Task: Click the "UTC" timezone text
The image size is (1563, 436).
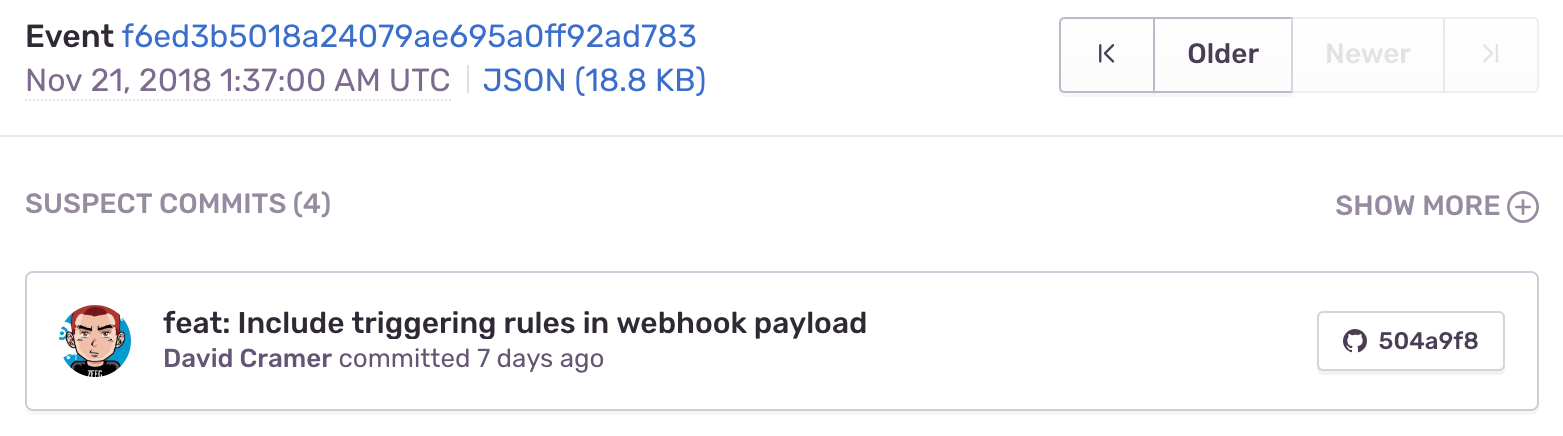Action: pyautogui.click(x=423, y=80)
